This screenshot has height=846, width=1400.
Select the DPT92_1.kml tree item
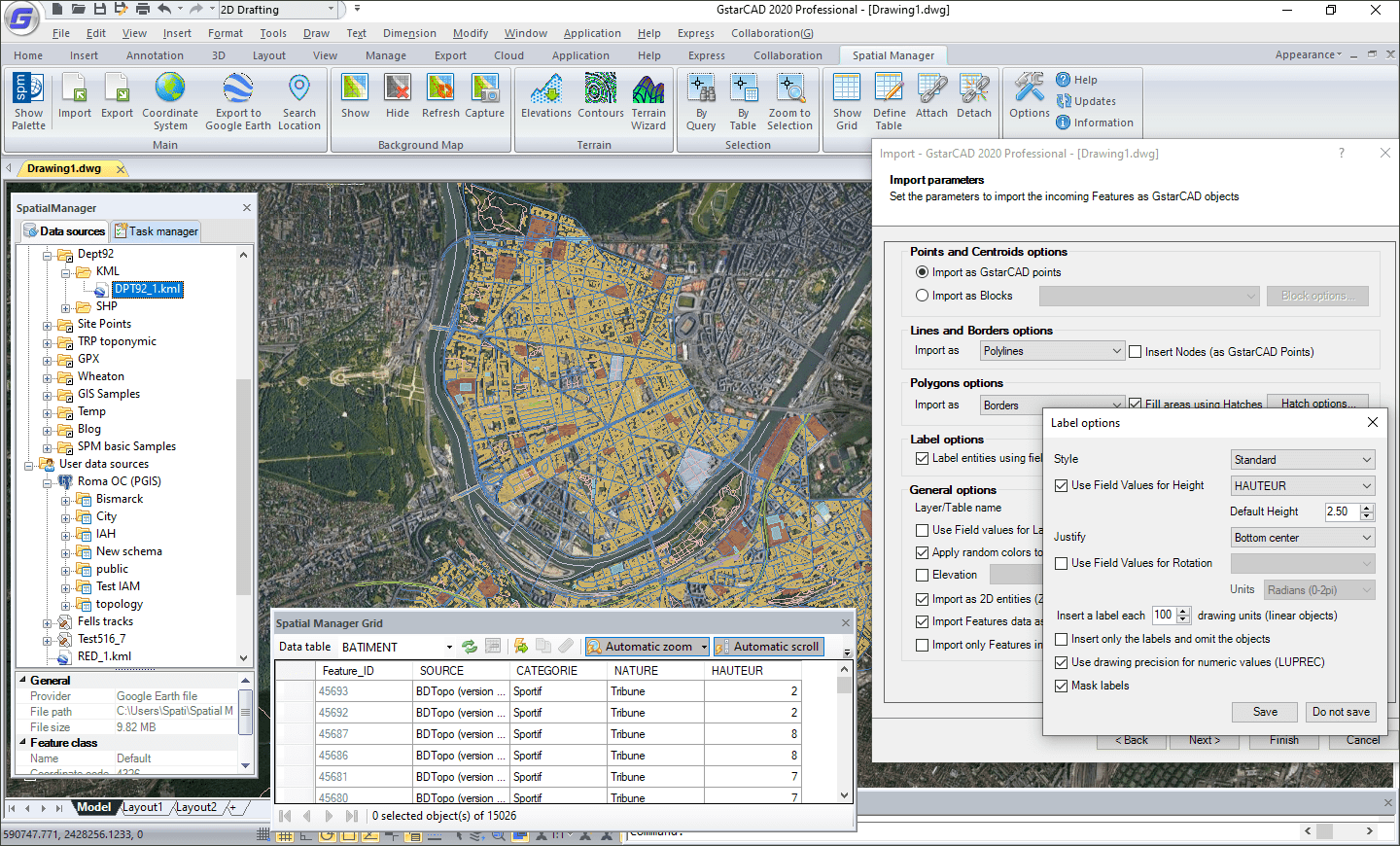pyautogui.click(x=147, y=289)
